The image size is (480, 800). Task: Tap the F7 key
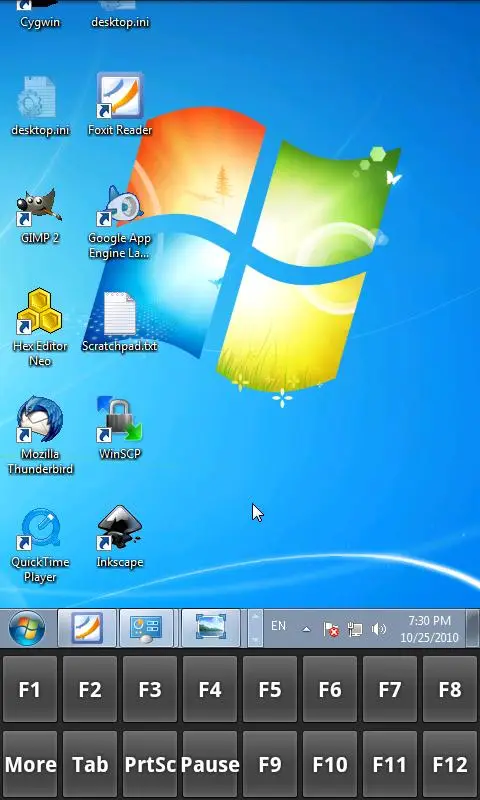pos(390,689)
